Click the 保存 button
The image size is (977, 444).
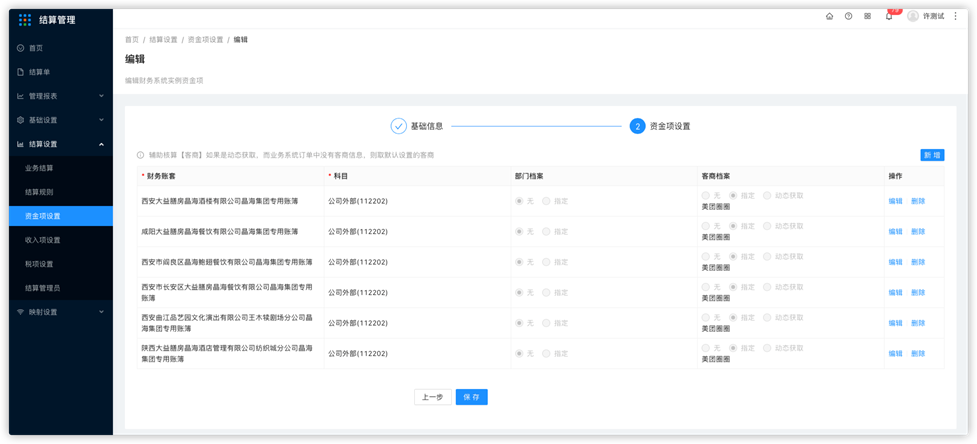pyautogui.click(x=472, y=397)
